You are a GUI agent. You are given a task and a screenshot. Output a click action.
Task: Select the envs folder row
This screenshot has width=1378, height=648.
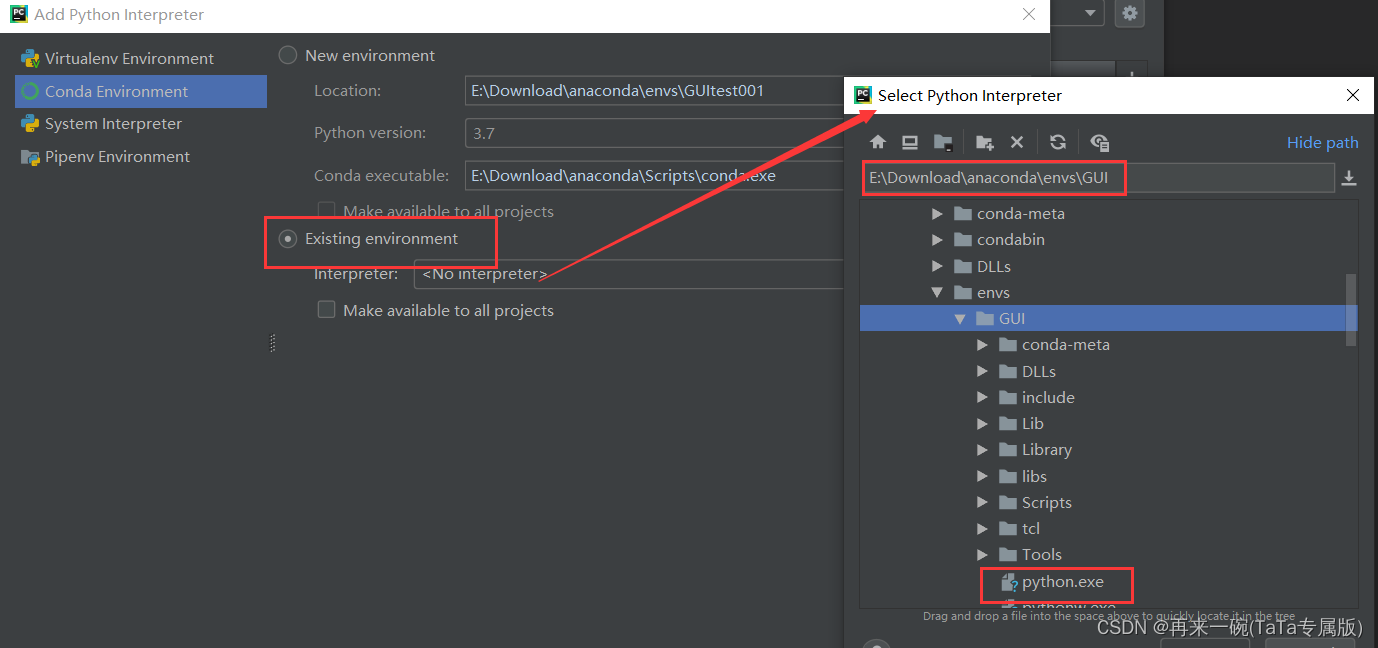tap(1109, 293)
